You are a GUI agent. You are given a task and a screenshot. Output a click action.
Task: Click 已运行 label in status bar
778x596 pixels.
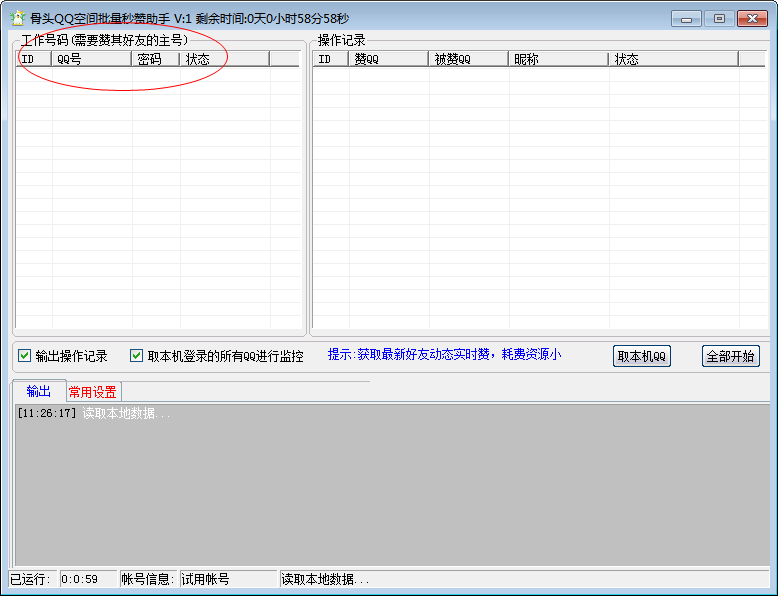point(31,579)
